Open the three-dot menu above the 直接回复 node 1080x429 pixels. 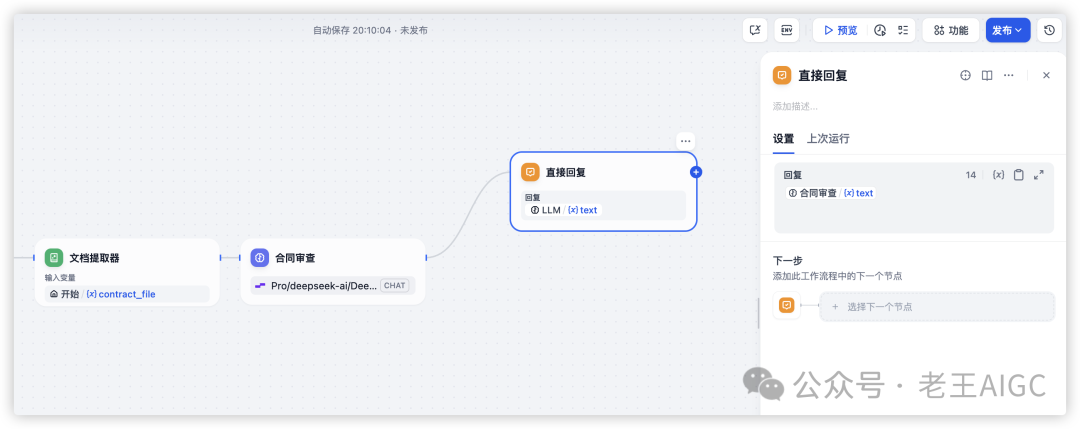[x=685, y=141]
